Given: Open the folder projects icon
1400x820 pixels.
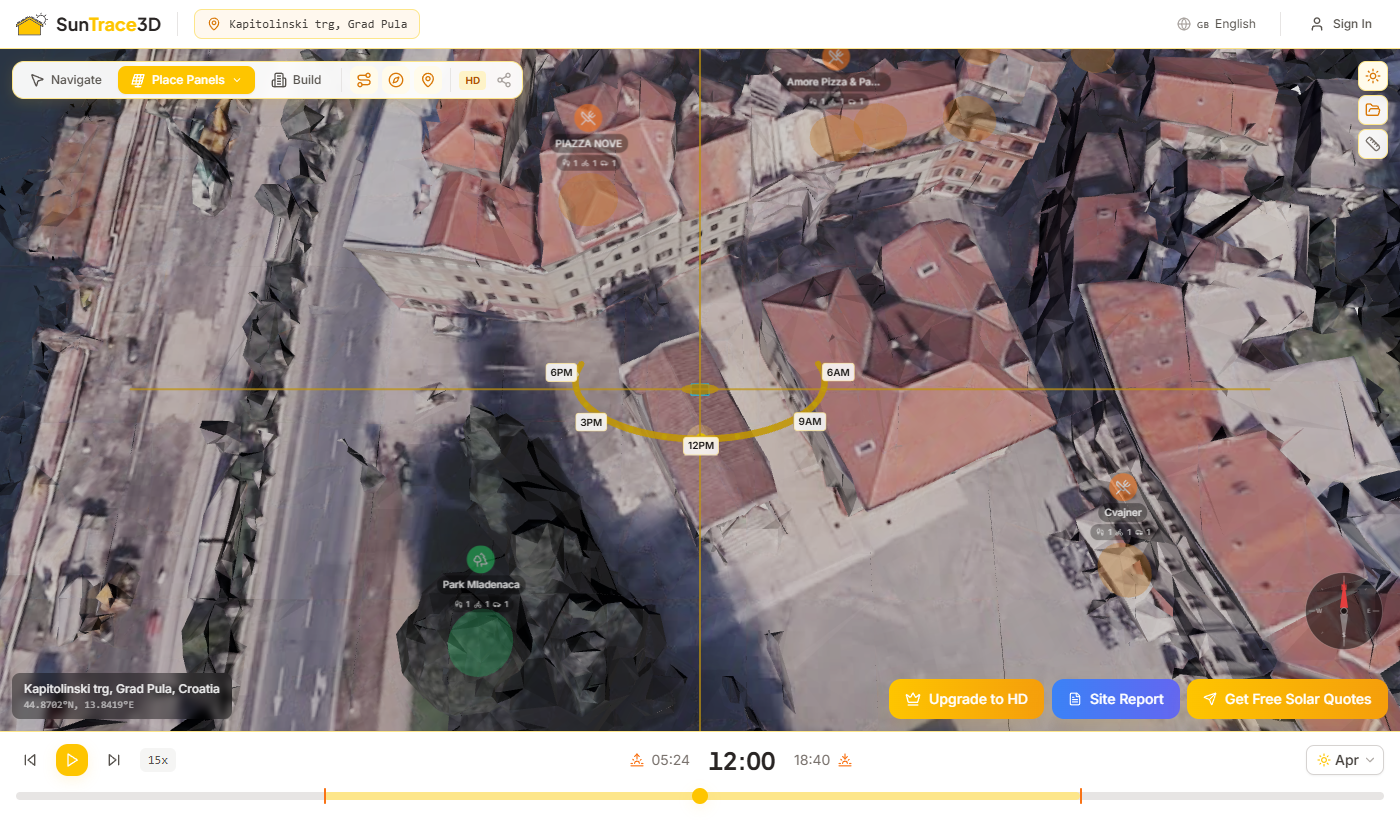Looking at the screenshot, I should tap(1372, 110).
